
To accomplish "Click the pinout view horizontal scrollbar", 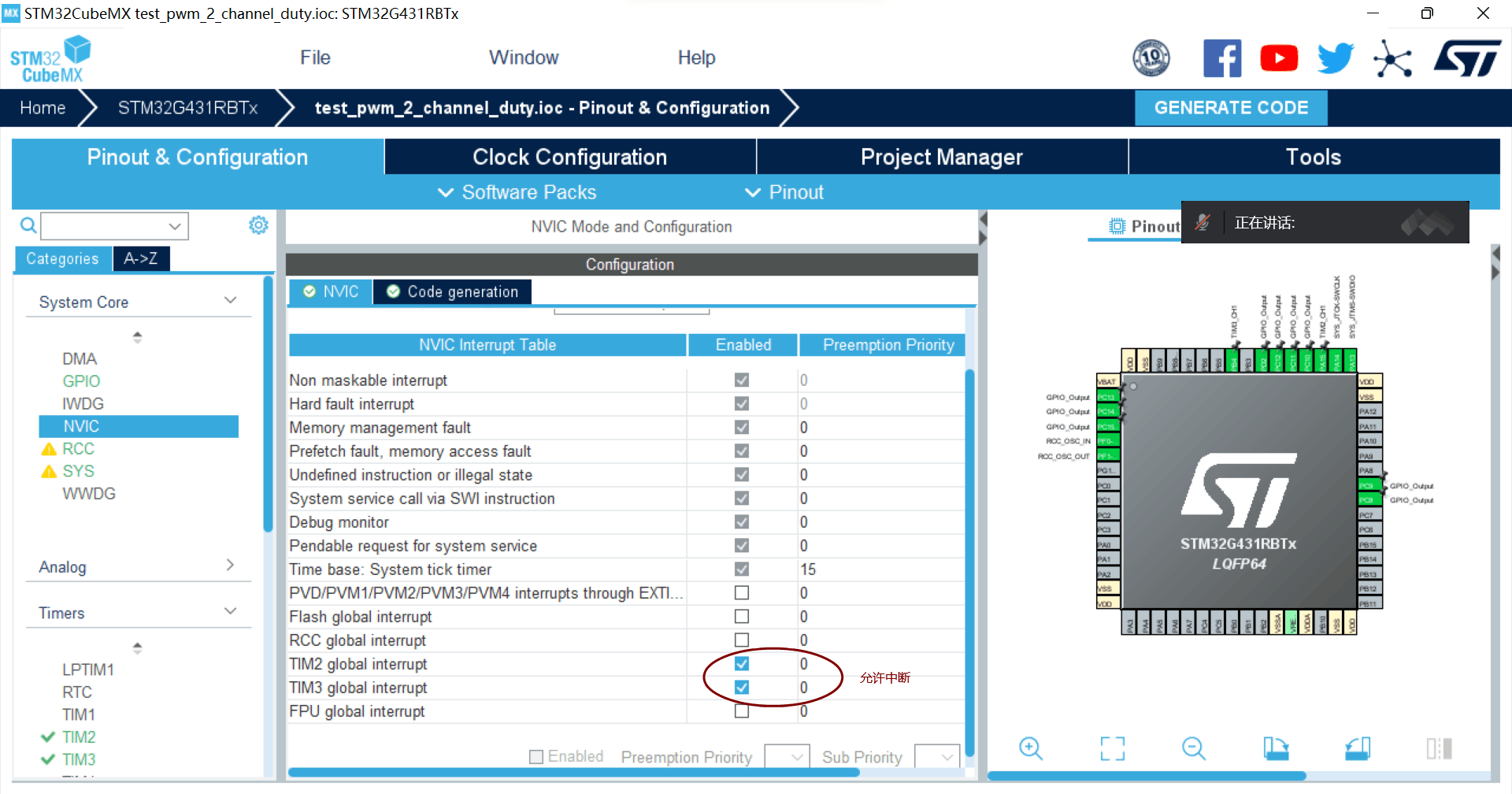I will (1147, 776).
